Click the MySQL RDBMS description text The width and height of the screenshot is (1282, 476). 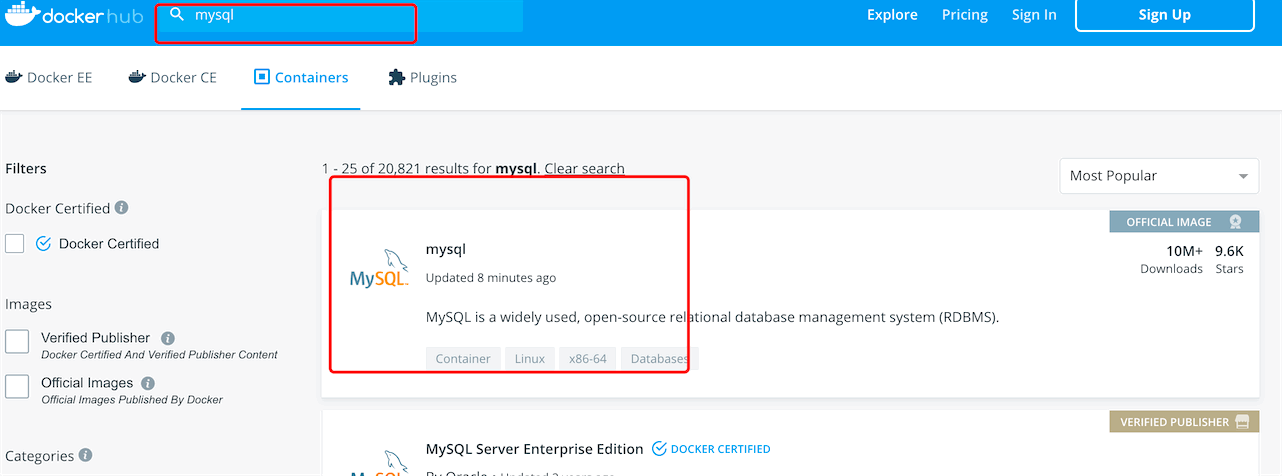pyautogui.click(x=713, y=317)
